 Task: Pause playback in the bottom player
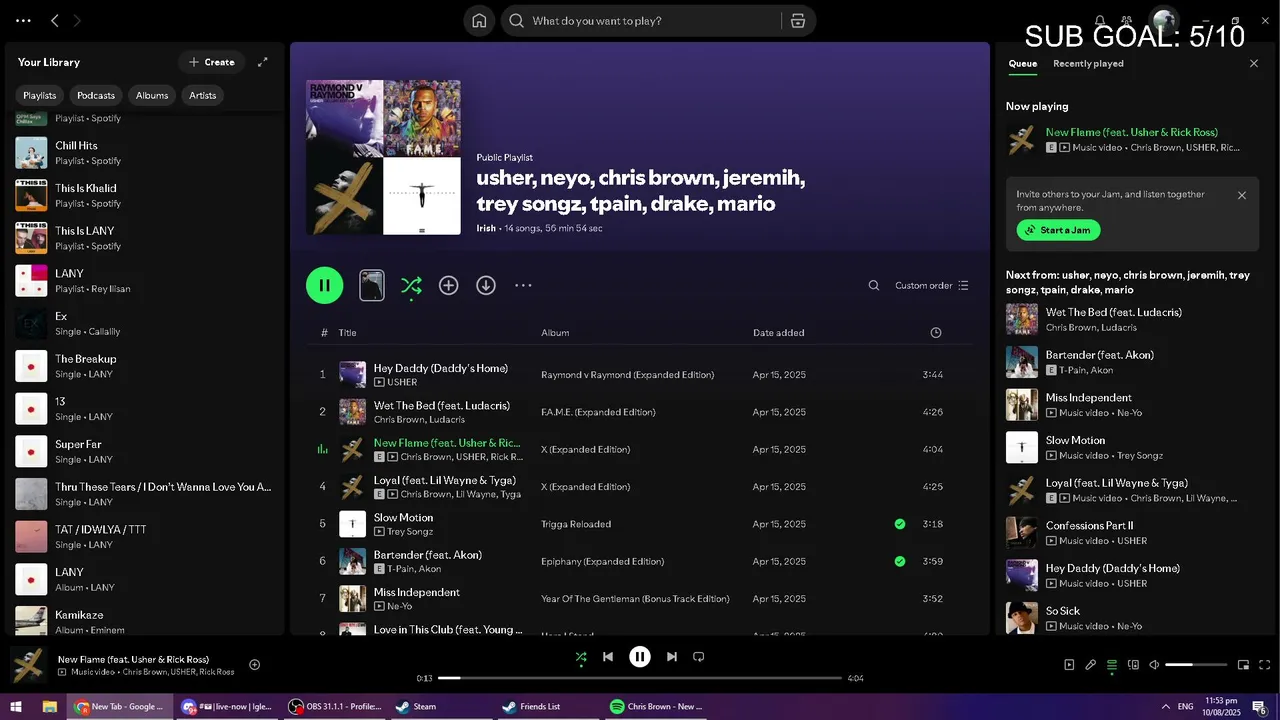coord(640,657)
